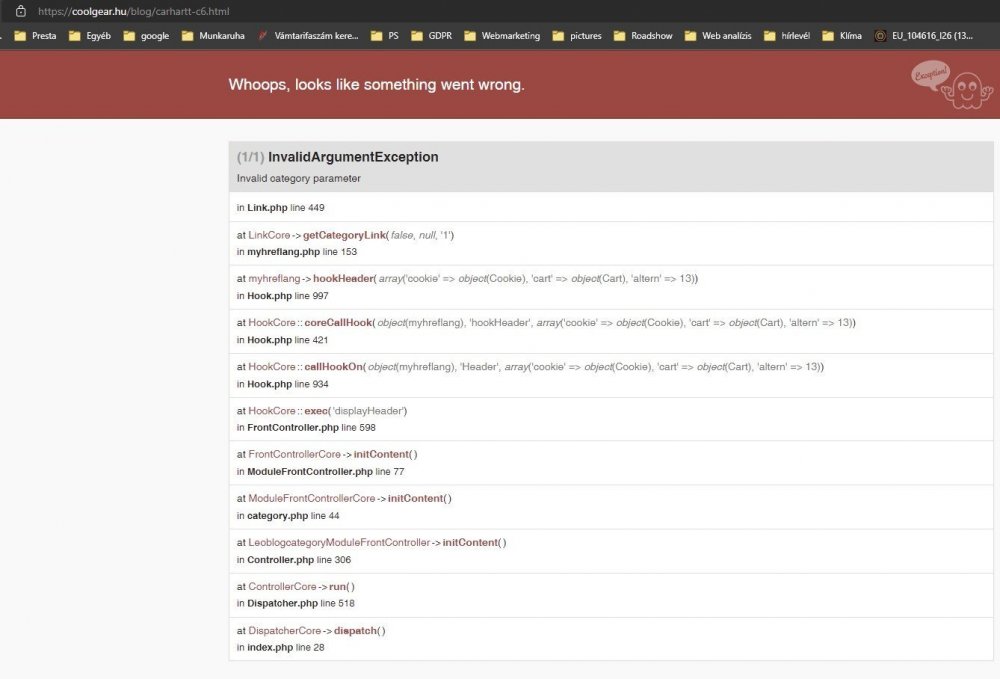Open the Webmarketing bookmarks folder
This screenshot has height=679, width=1000.
click(x=510, y=35)
